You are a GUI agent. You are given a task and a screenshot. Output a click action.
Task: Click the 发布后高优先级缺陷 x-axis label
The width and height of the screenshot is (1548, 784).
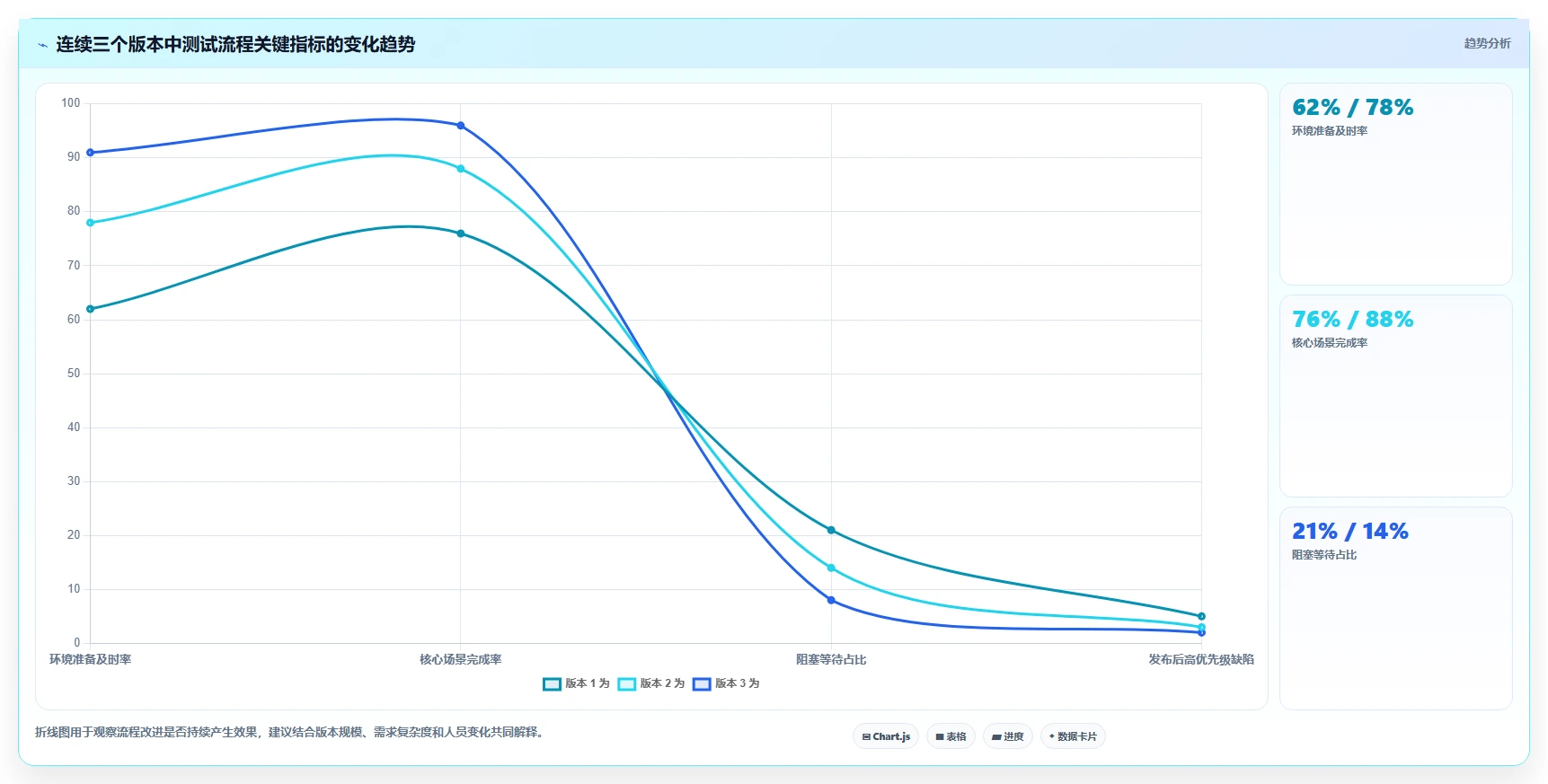coord(1201,659)
